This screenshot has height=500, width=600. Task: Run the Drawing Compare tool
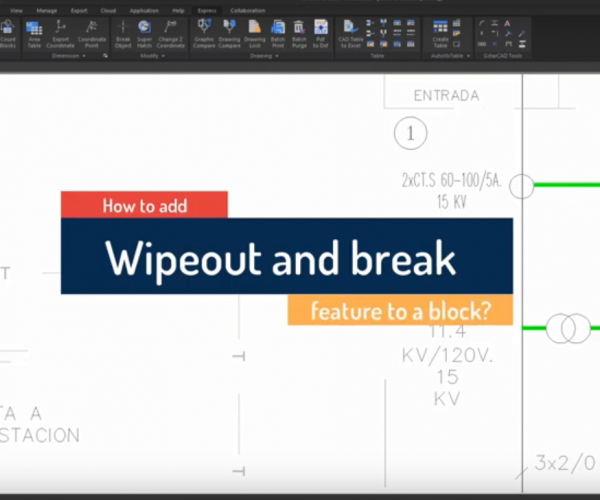[x=229, y=34]
